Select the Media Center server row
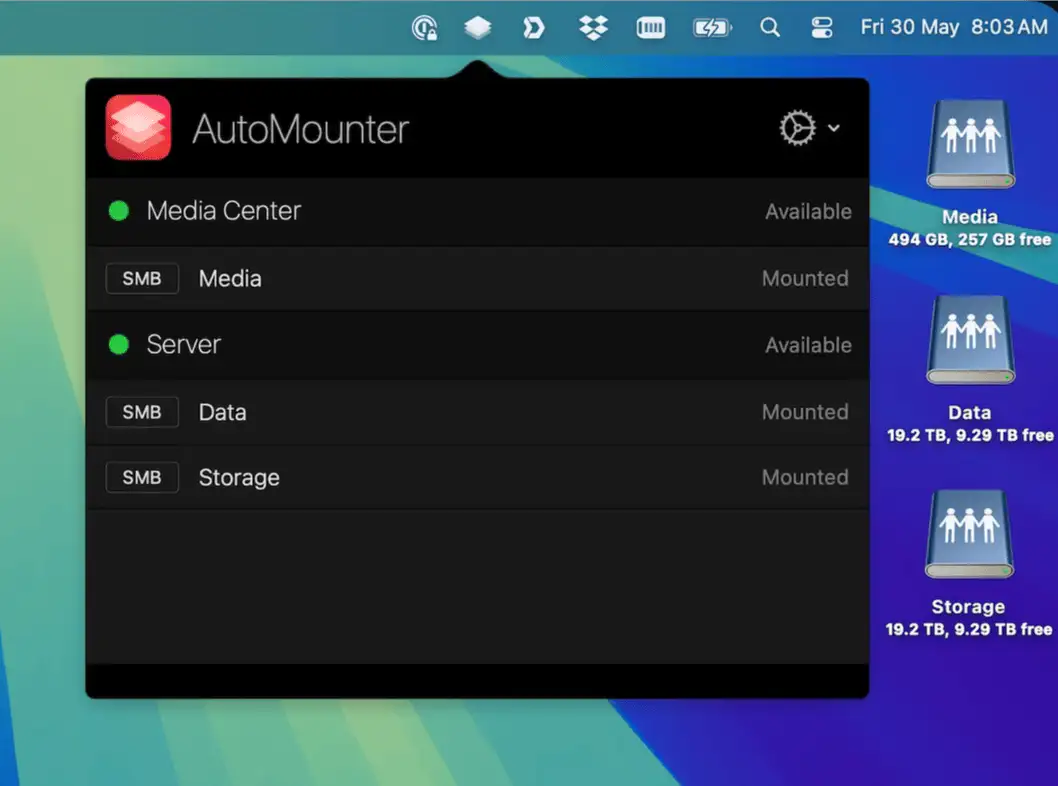The image size is (1058, 786). pos(477,211)
